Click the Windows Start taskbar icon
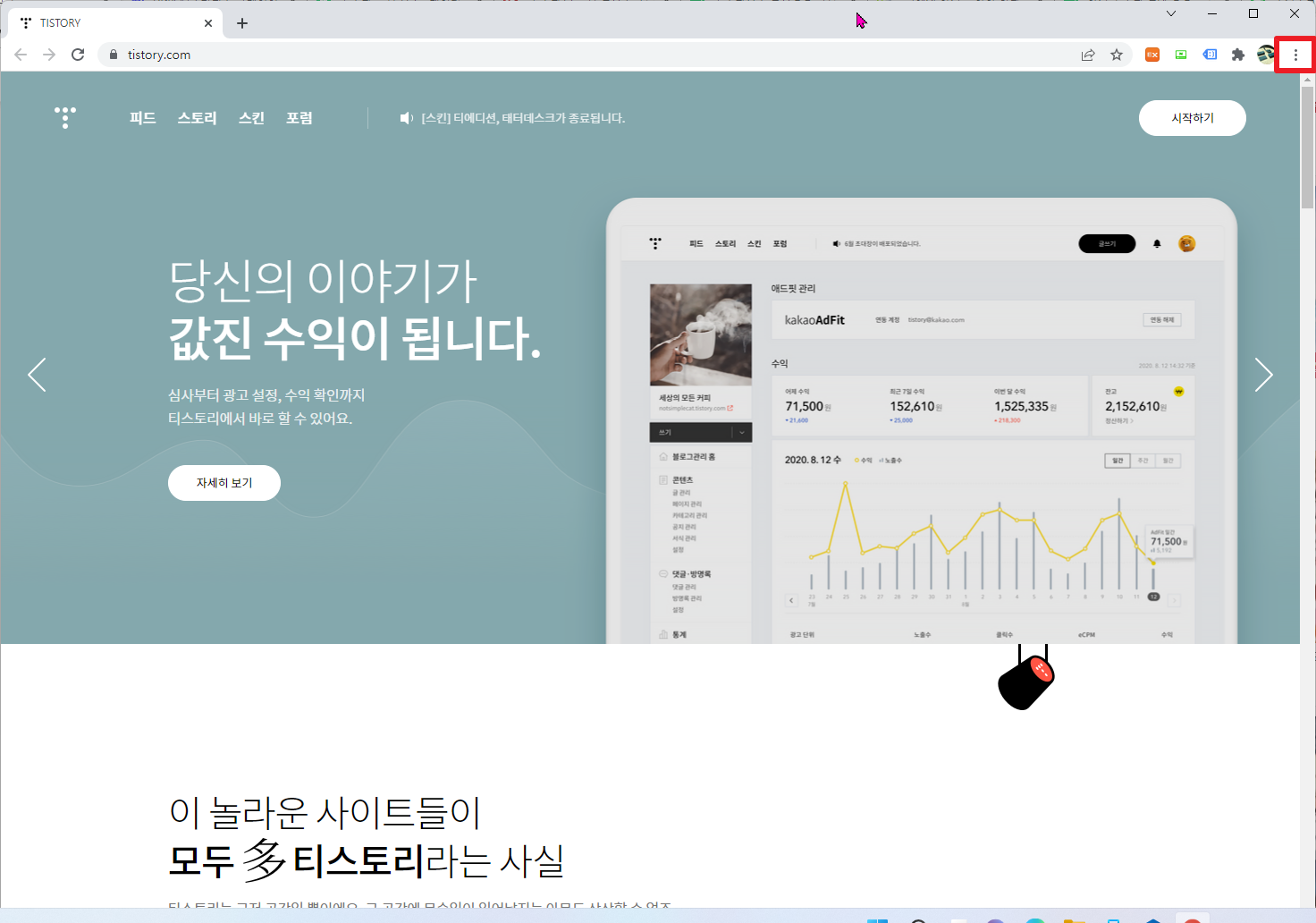1316x923 pixels. coord(878,919)
